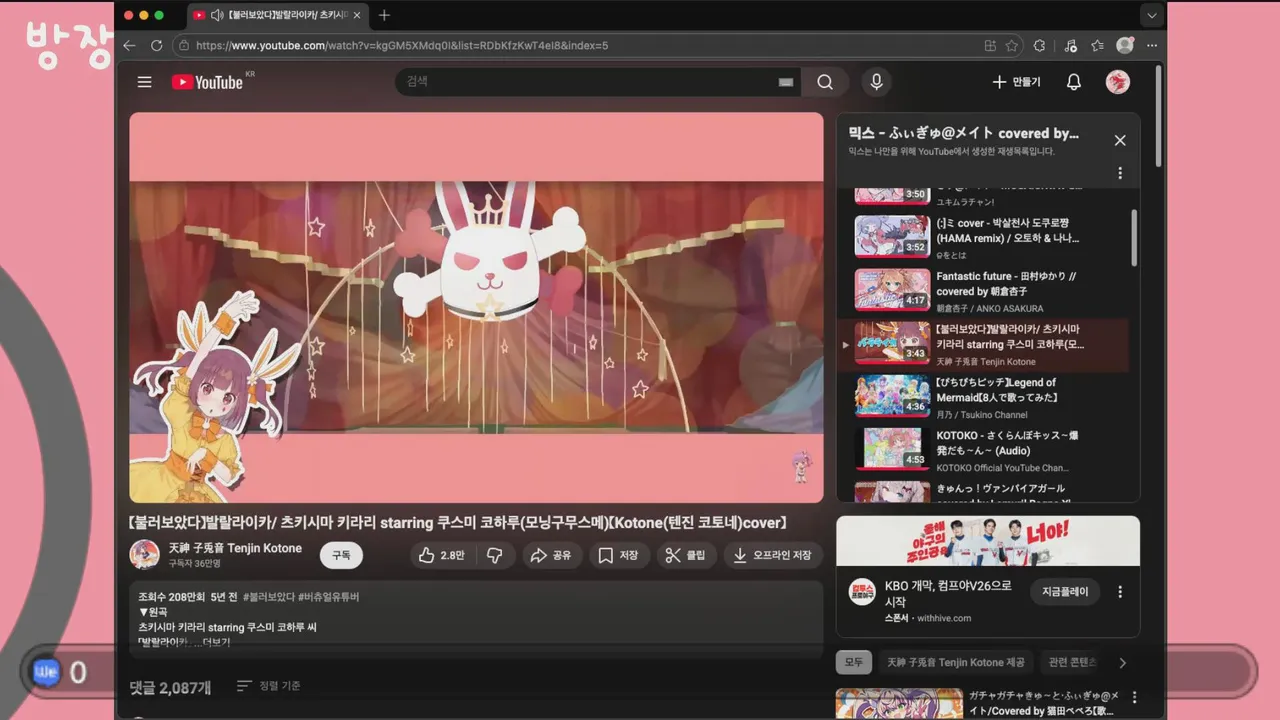Reload the page with refresh icon
This screenshot has width=1280, height=720.
point(156,45)
